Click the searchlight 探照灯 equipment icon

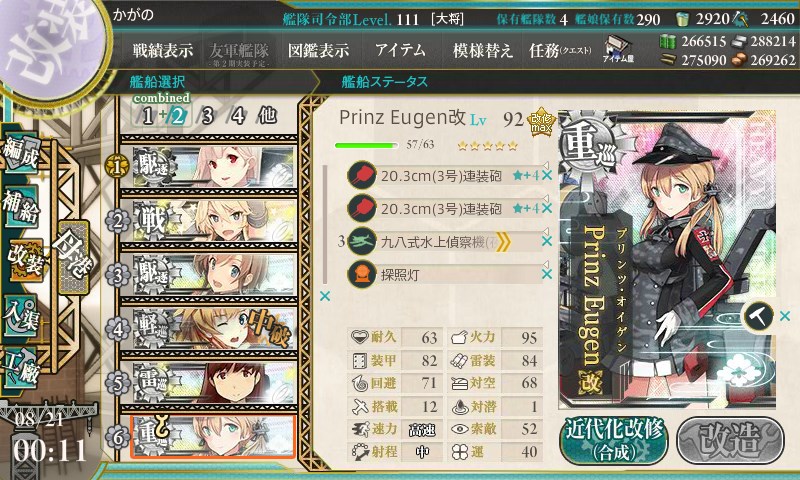click(362, 274)
